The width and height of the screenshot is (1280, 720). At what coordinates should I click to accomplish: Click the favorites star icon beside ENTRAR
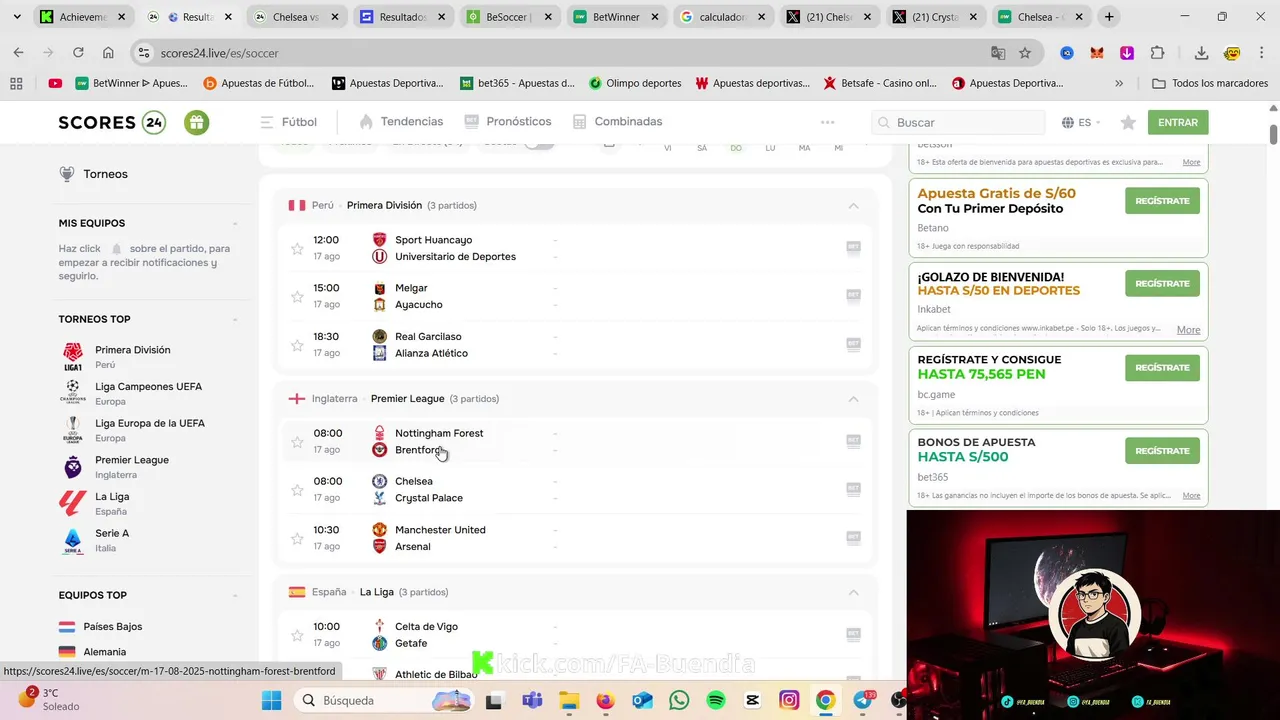click(1128, 122)
